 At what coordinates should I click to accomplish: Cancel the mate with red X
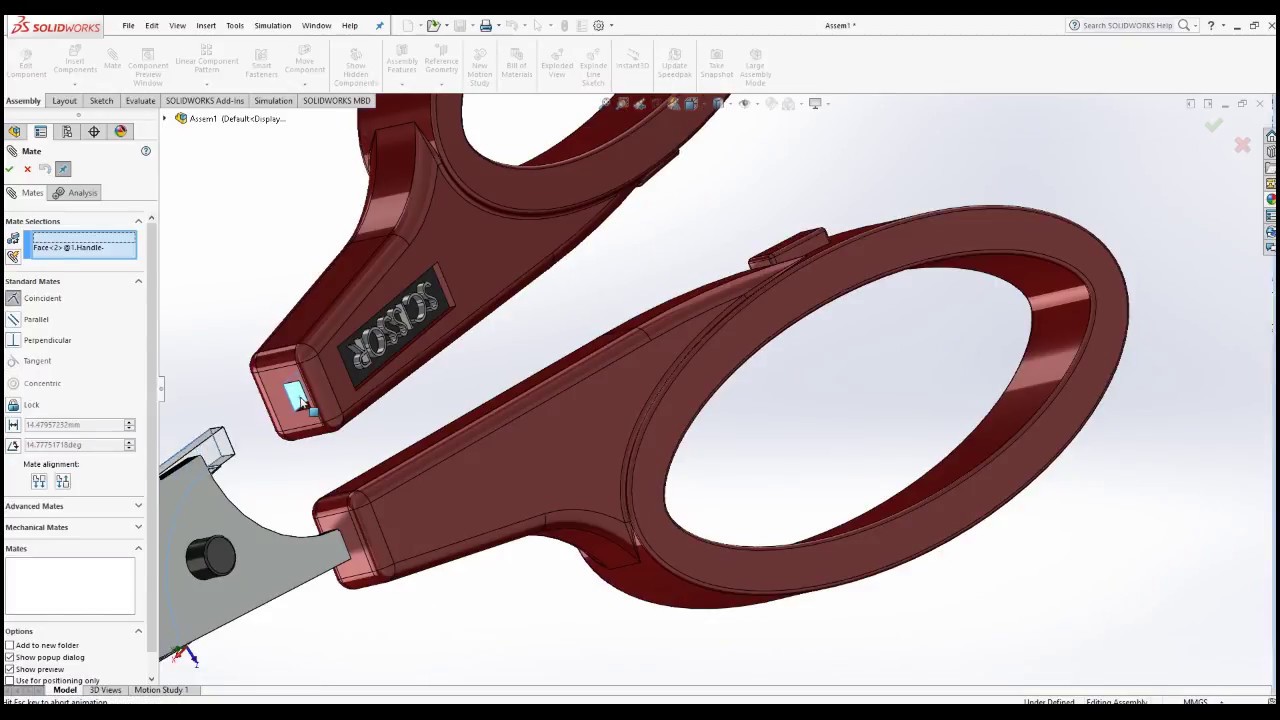27,169
